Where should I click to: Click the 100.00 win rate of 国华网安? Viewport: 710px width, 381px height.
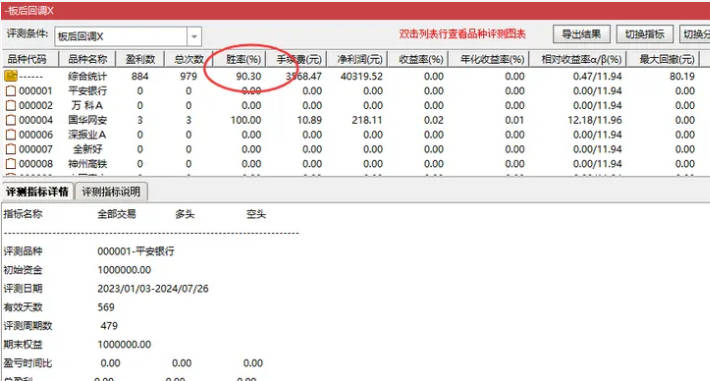point(245,120)
